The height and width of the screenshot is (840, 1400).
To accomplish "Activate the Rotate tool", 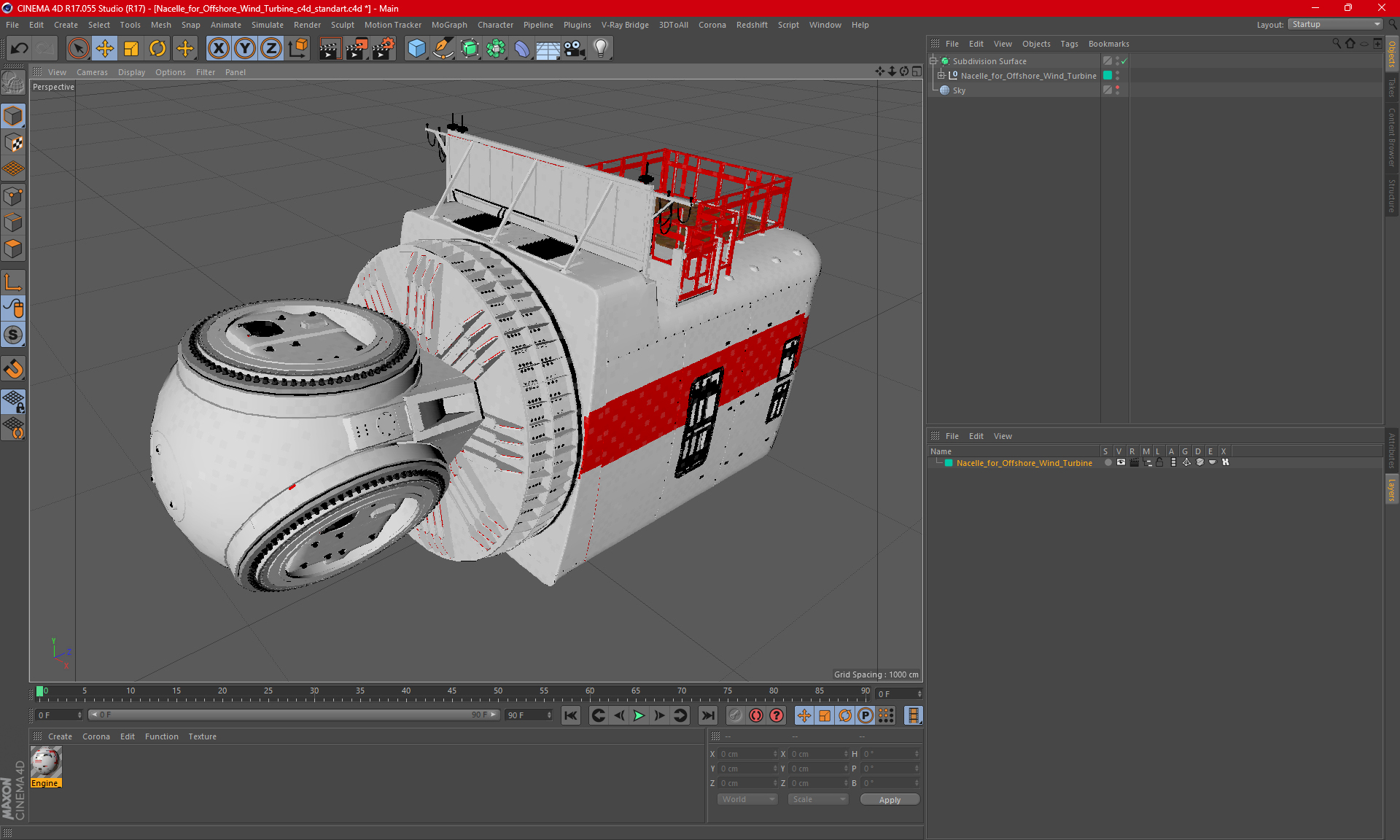I will [157, 49].
